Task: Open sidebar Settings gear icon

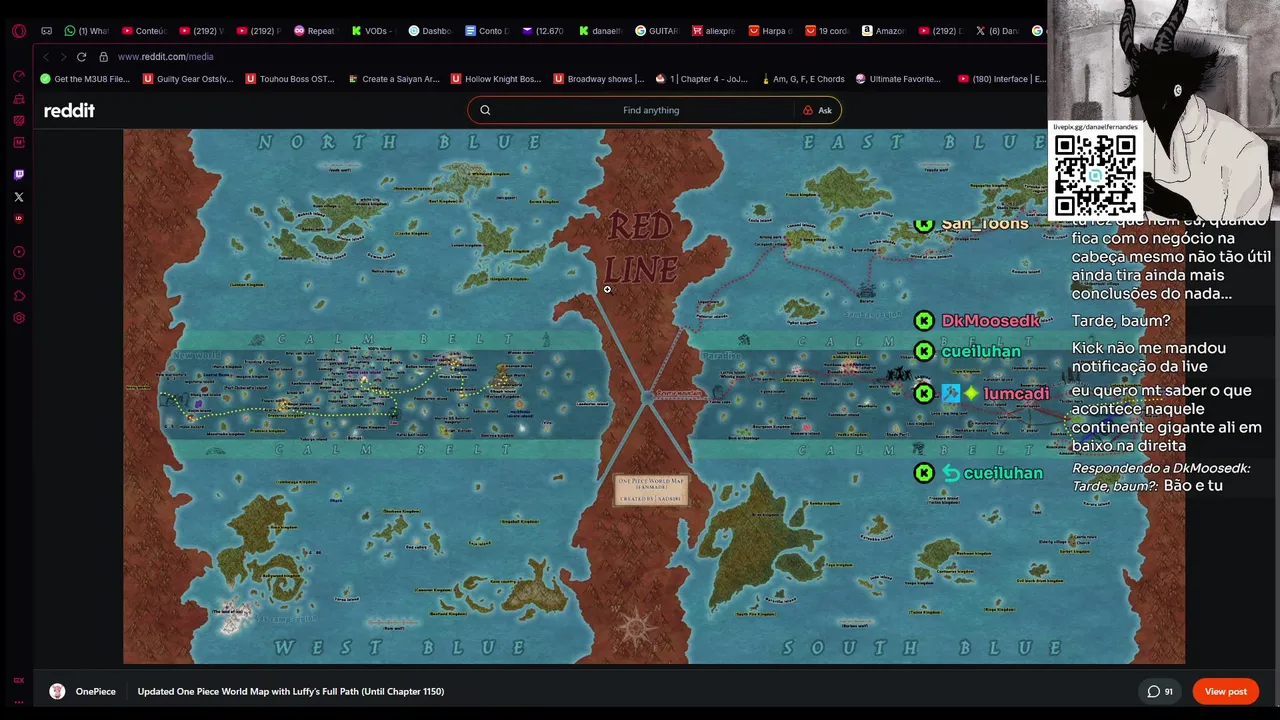Action: coord(18,318)
